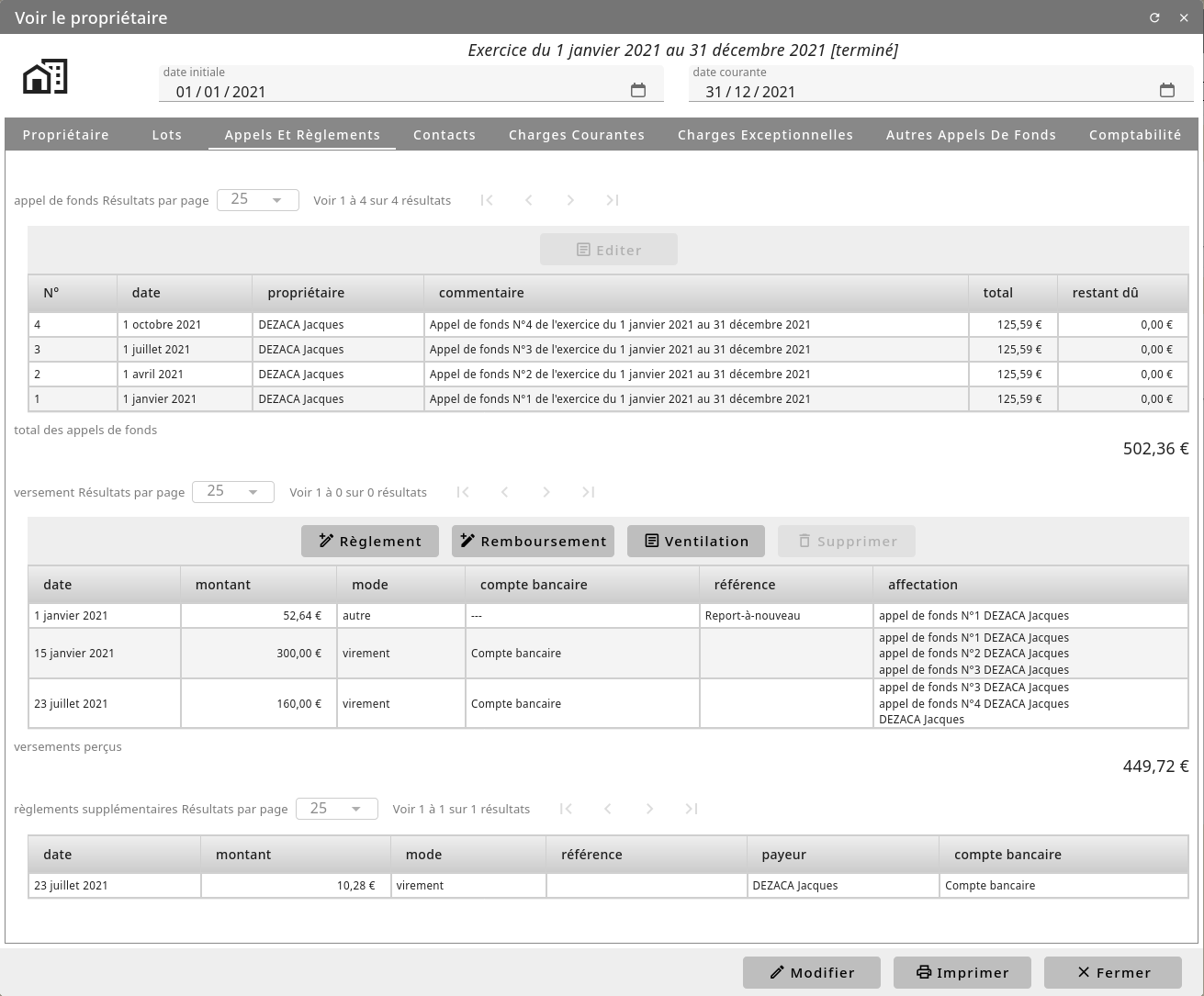Go to previous page of versement results
This screenshot has height=996, width=1204.
click(x=505, y=492)
